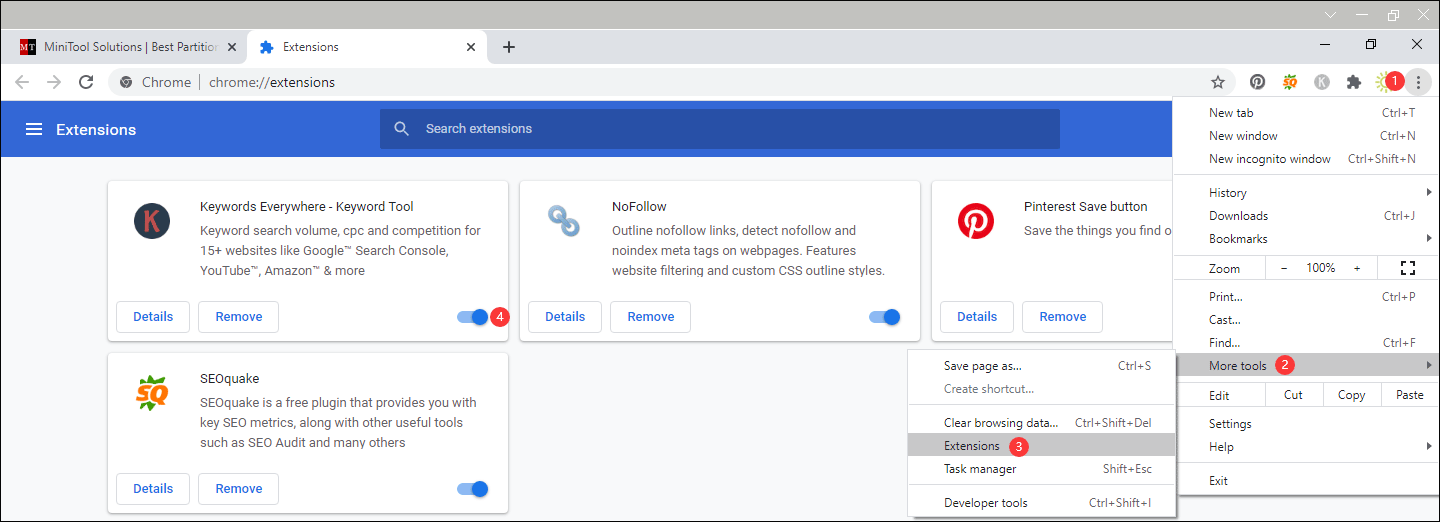The image size is (1440, 522).
Task: Increase zoom with the plus button
Action: coord(1357,268)
